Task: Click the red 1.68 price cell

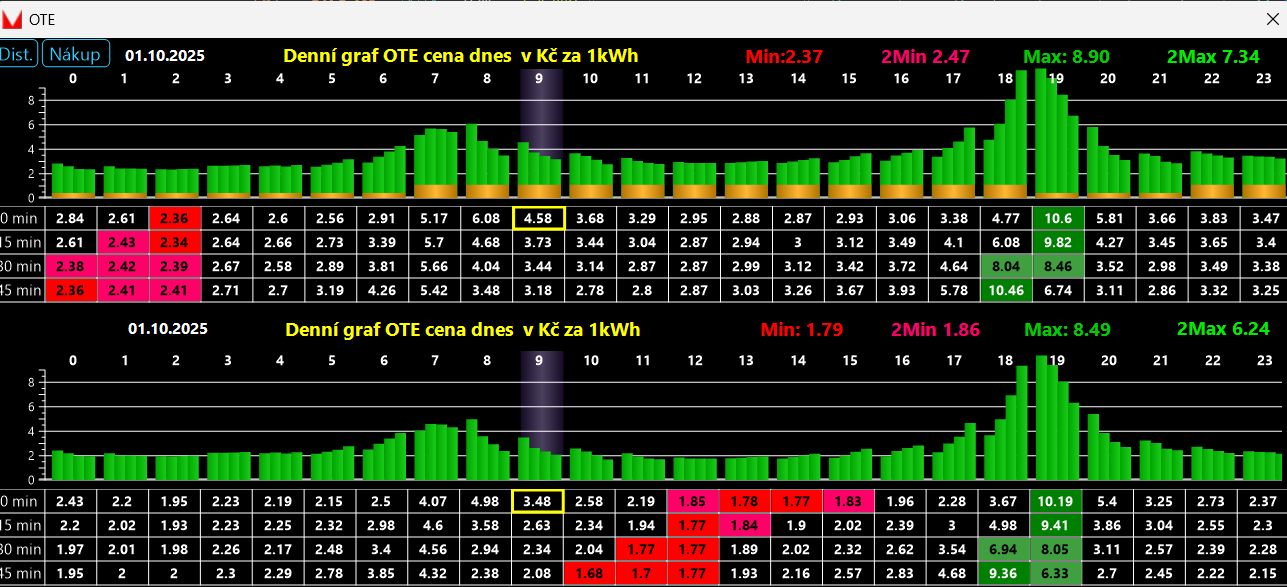Action: pyautogui.click(x=590, y=572)
